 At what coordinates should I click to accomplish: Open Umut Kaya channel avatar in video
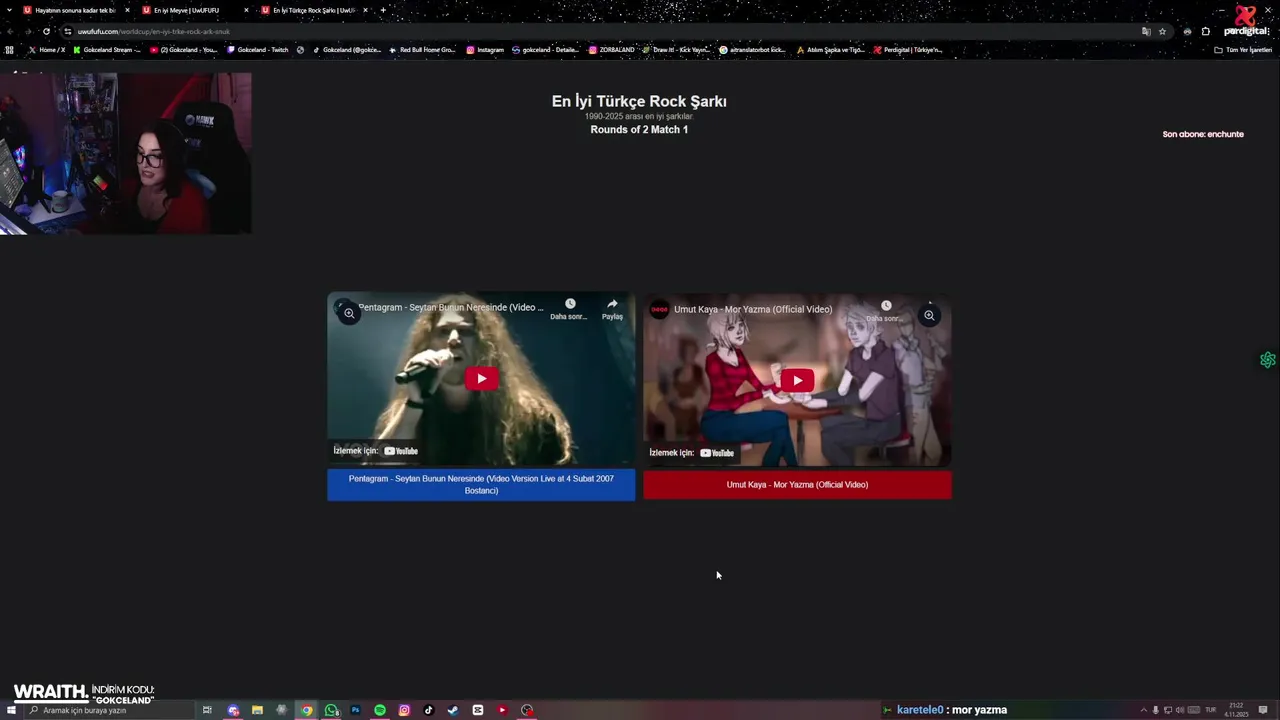tap(659, 309)
